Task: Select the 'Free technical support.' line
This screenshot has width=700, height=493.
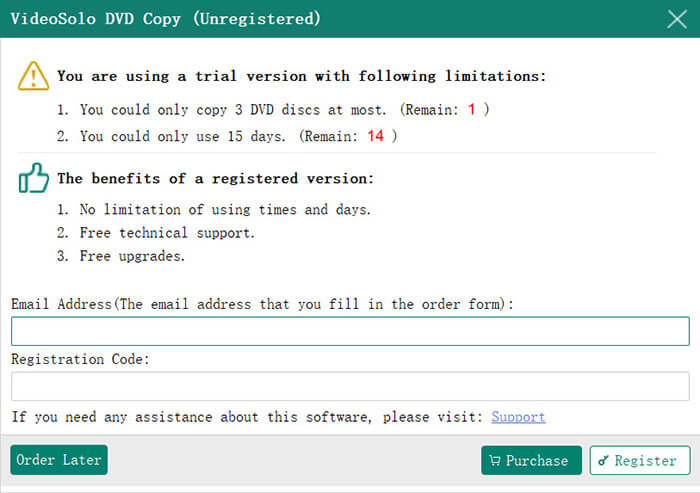Action: tap(156, 233)
